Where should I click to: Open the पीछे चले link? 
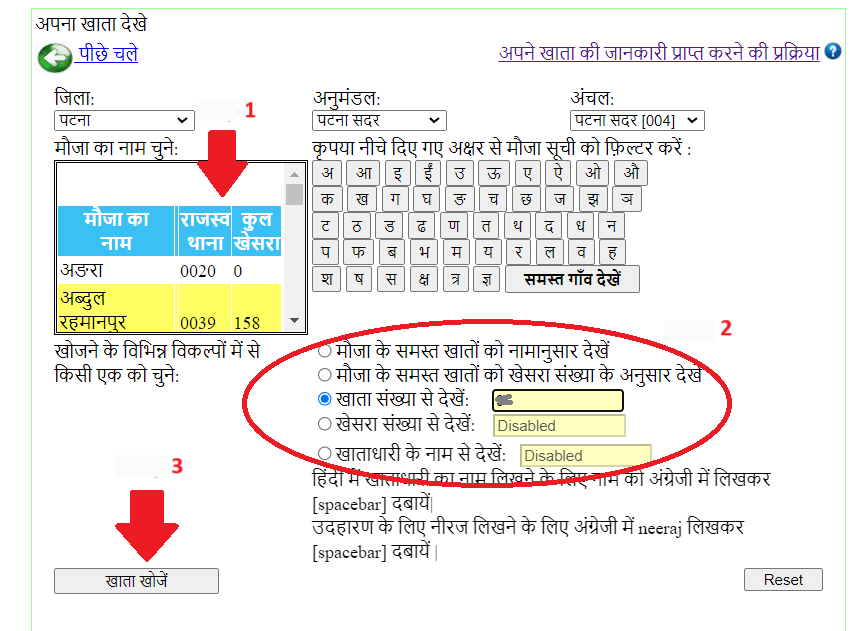[108, 54]
